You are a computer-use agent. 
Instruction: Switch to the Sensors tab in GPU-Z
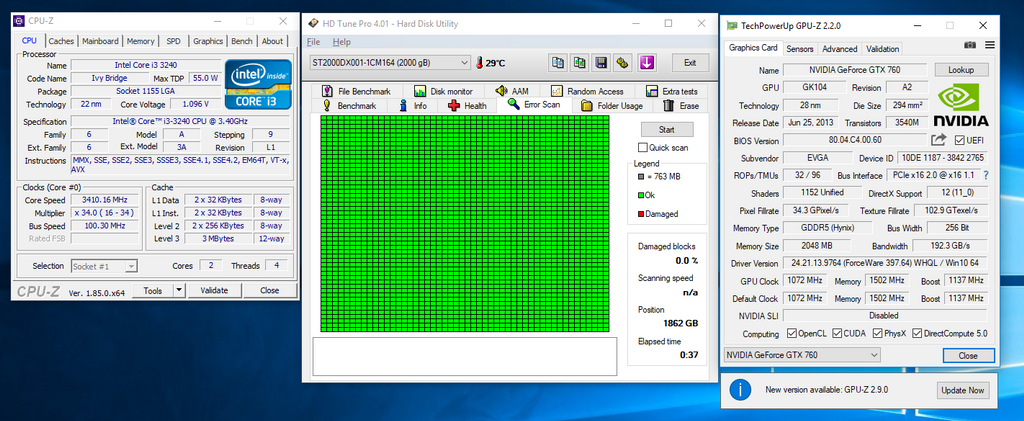click(800, 49)
